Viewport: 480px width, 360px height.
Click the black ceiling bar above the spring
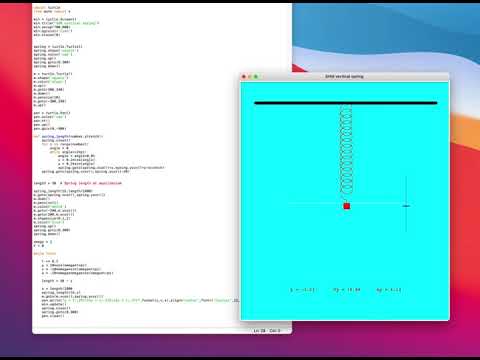[346, 103]
